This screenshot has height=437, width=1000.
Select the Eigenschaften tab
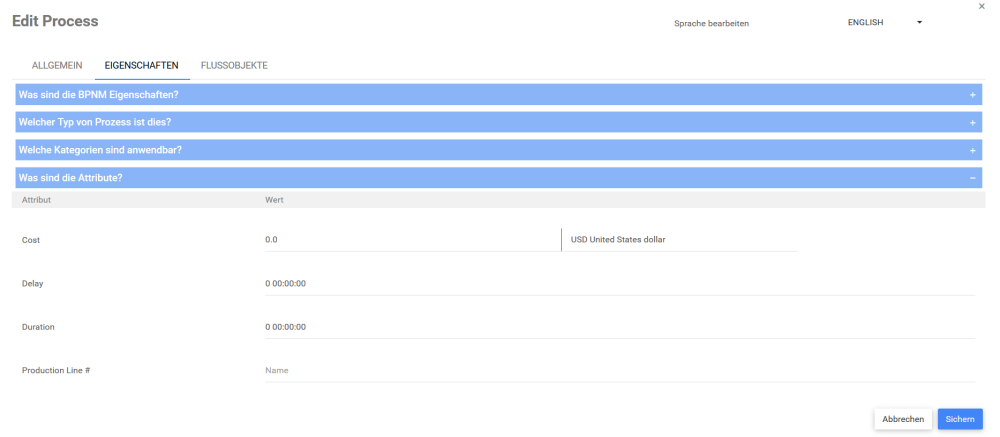142,66
